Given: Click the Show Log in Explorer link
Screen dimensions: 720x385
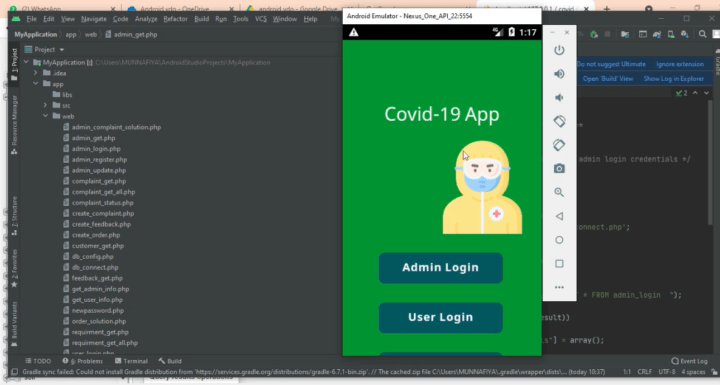Looking at the screenshot, I should [x=674, y=79].
